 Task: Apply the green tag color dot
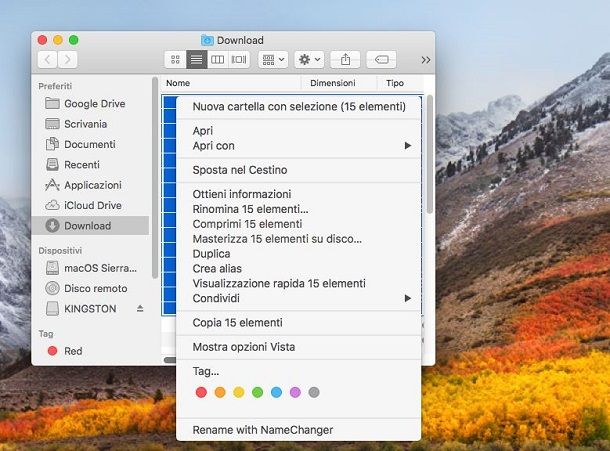tap(258, 392)
